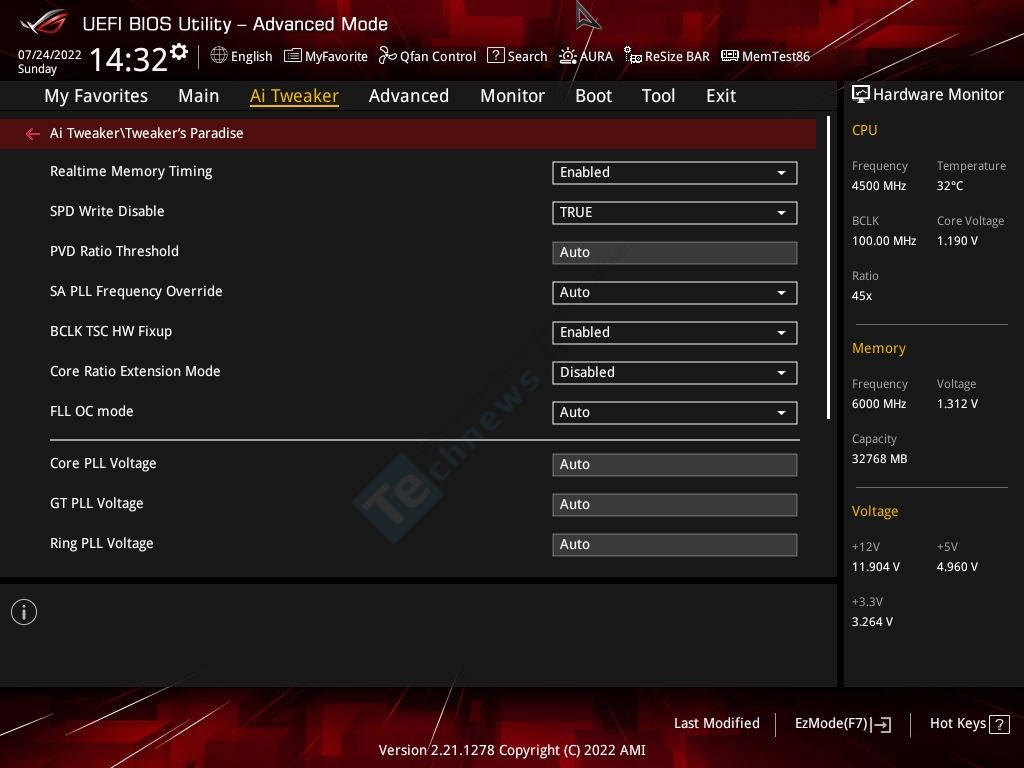Click the EzMode exit arrow icon
Image resolution: width=1024 pixels, height=768 pixels.
[x=881, y=724]
